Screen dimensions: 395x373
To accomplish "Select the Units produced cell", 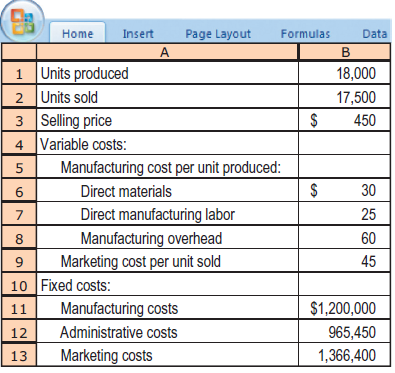I will point(167,73).
